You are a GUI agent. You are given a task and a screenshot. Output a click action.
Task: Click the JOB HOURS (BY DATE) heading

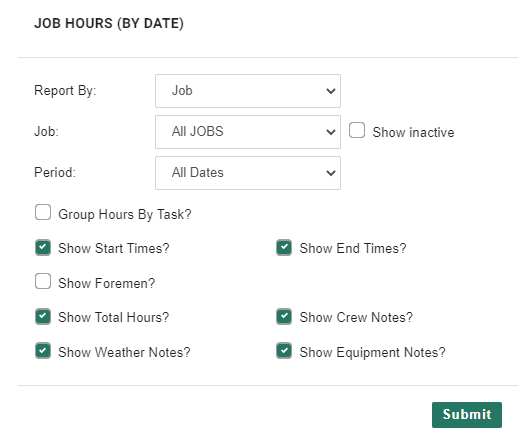[x=109, y=23]
